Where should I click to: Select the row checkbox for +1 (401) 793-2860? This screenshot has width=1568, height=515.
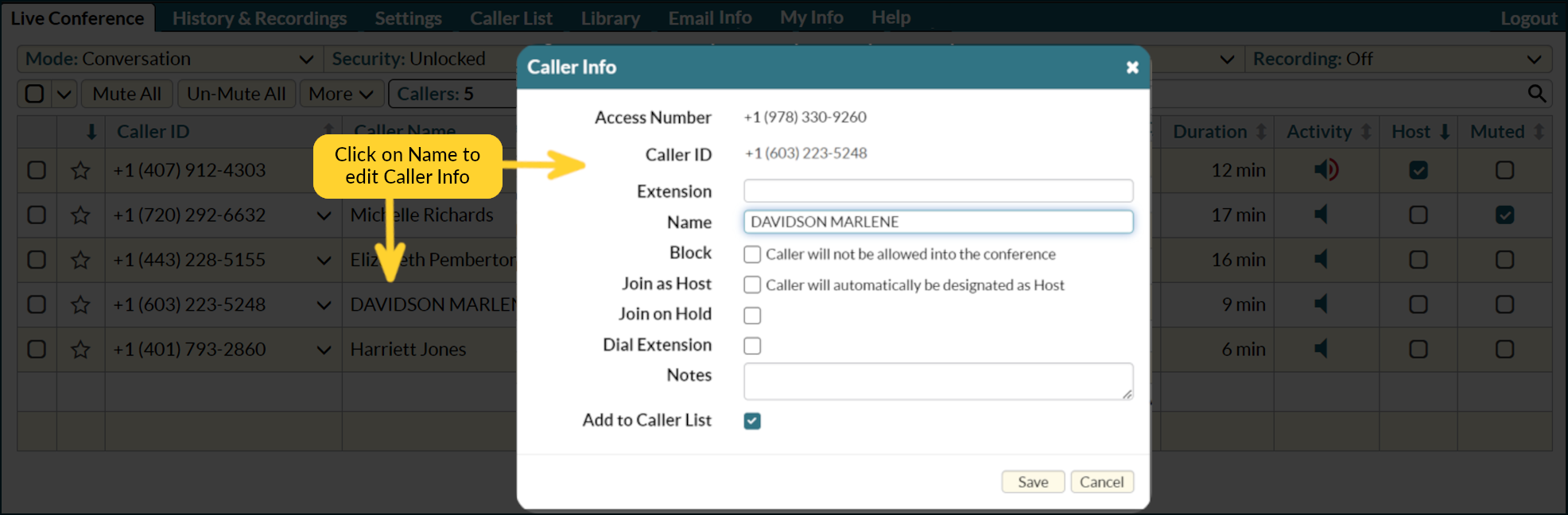click(37, 350)
